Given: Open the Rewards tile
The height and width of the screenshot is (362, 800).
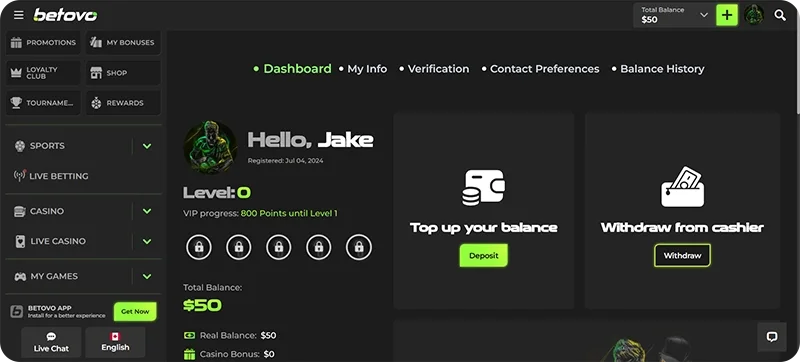Looking at the screenshot, I should pos(123,102).
